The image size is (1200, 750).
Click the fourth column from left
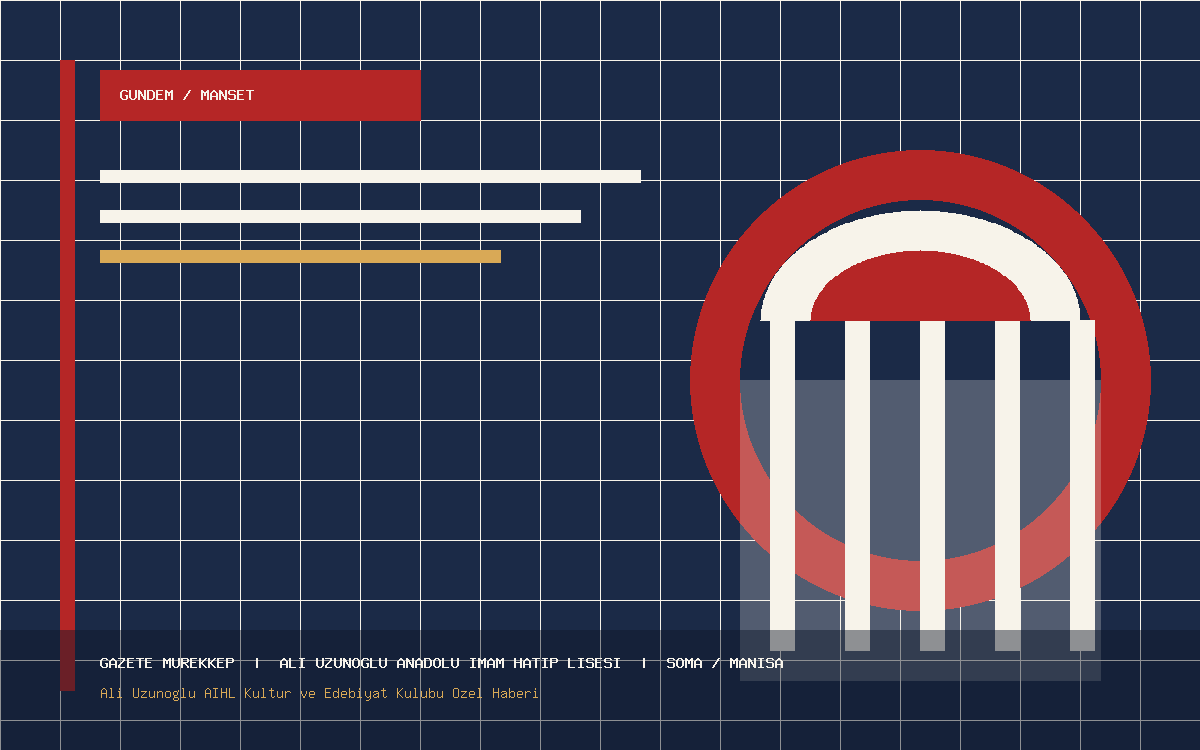click(x=1007, y=485)
